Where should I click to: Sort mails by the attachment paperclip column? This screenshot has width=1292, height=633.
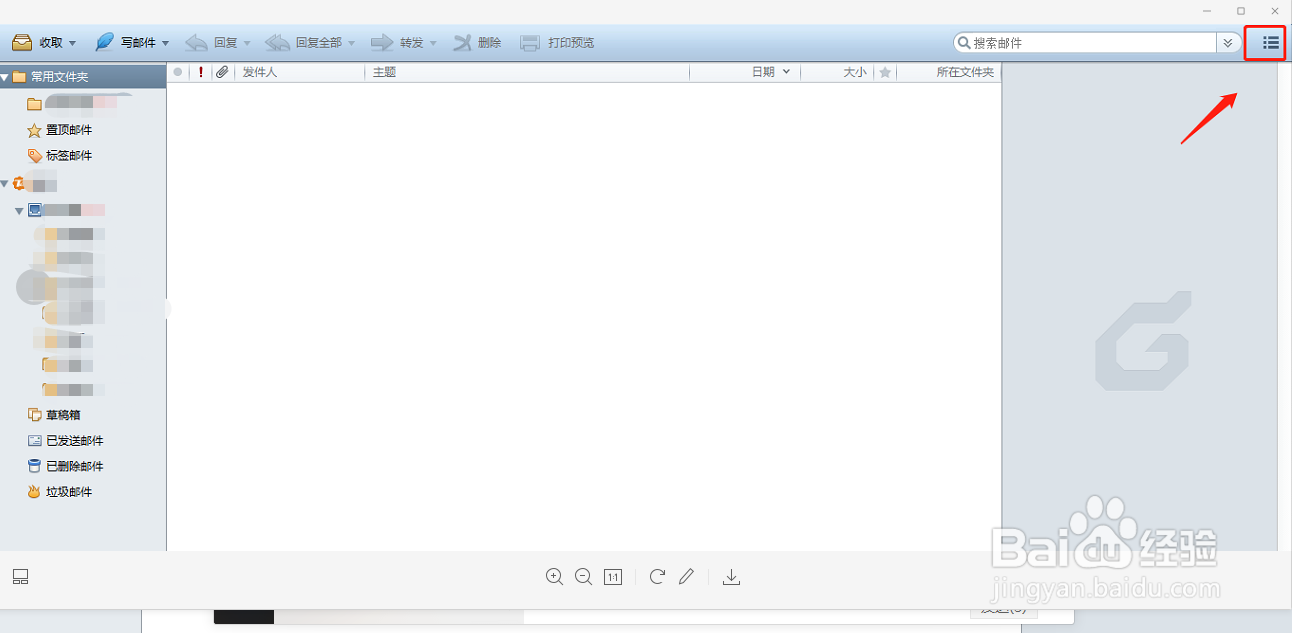pyautogui.click(x=222, y=71)
